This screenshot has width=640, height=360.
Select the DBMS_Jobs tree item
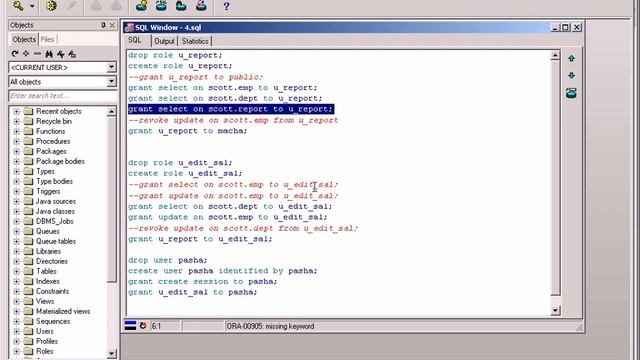(x=54, y=221)
